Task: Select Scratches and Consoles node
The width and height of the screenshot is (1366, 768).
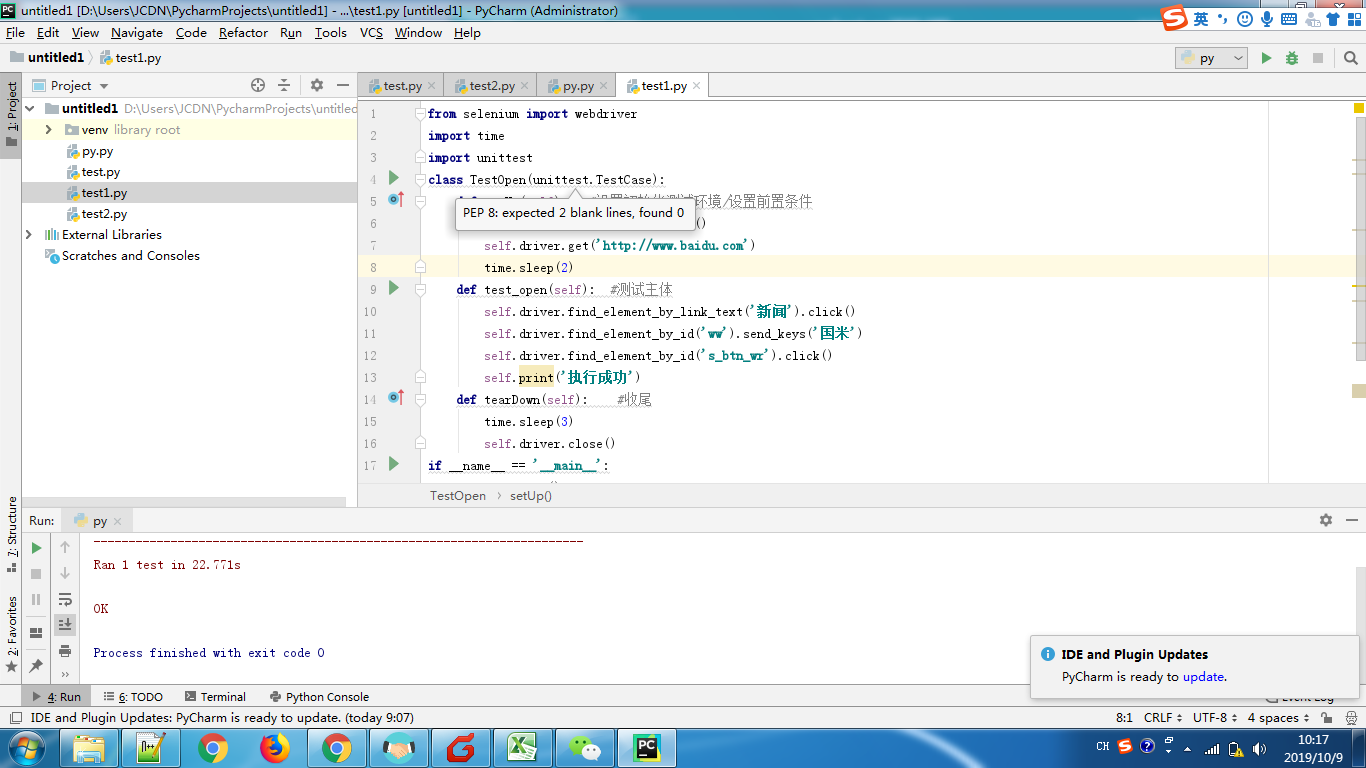Action: 122,255
